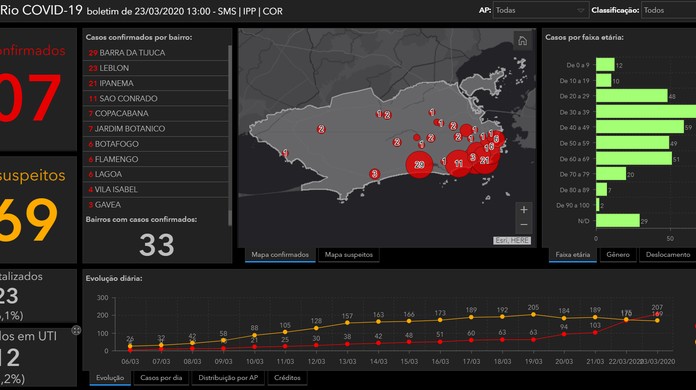Select FLAMENGO row in list
The image size is (696, 390).
(155, 159)
